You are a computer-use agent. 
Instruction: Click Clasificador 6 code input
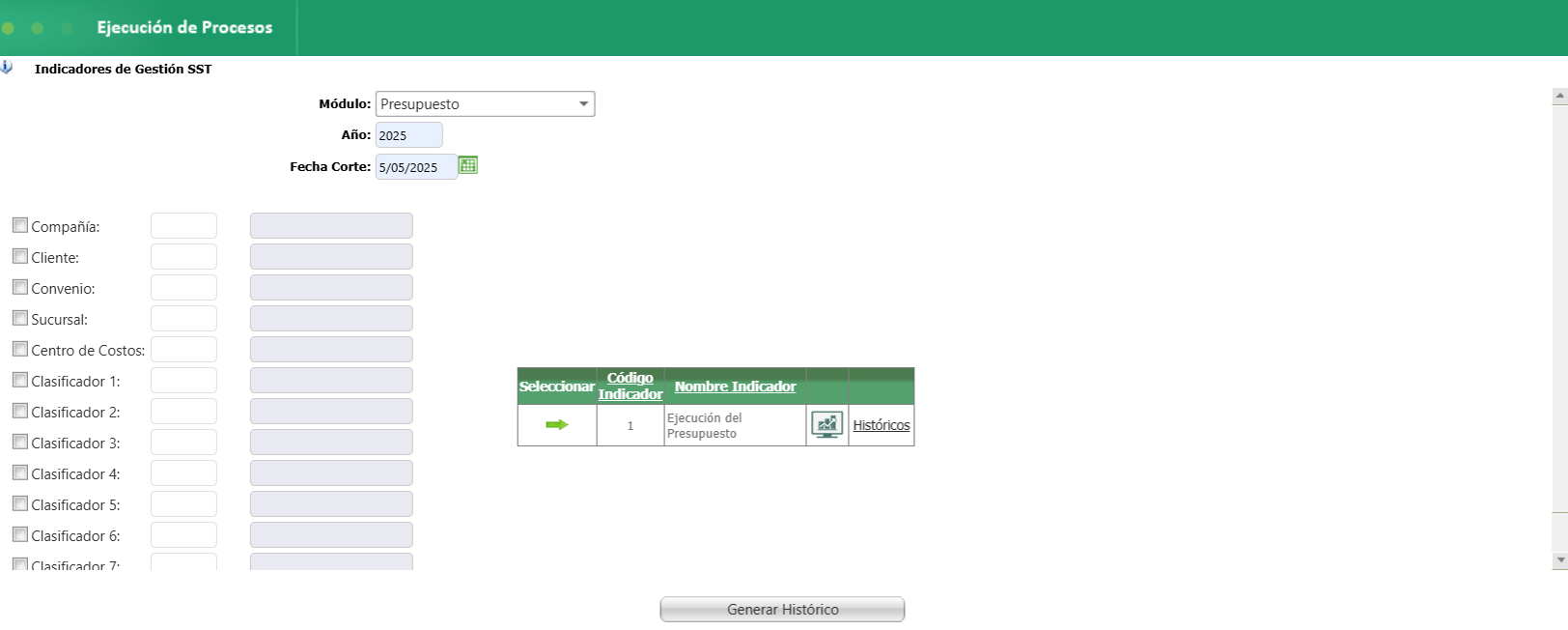183,534
